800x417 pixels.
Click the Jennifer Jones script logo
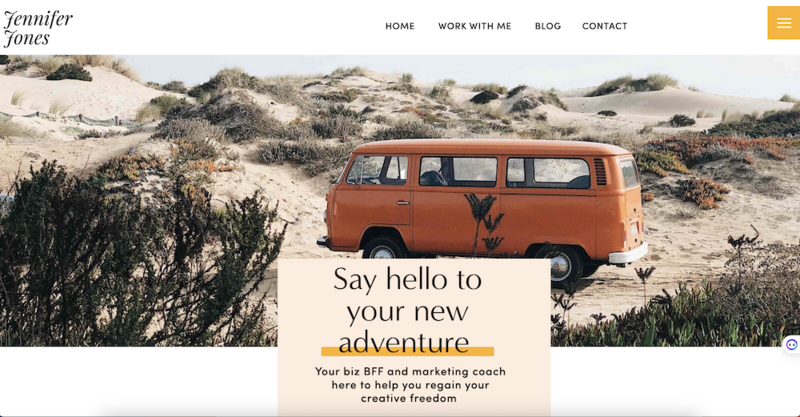tap(38, 29)
